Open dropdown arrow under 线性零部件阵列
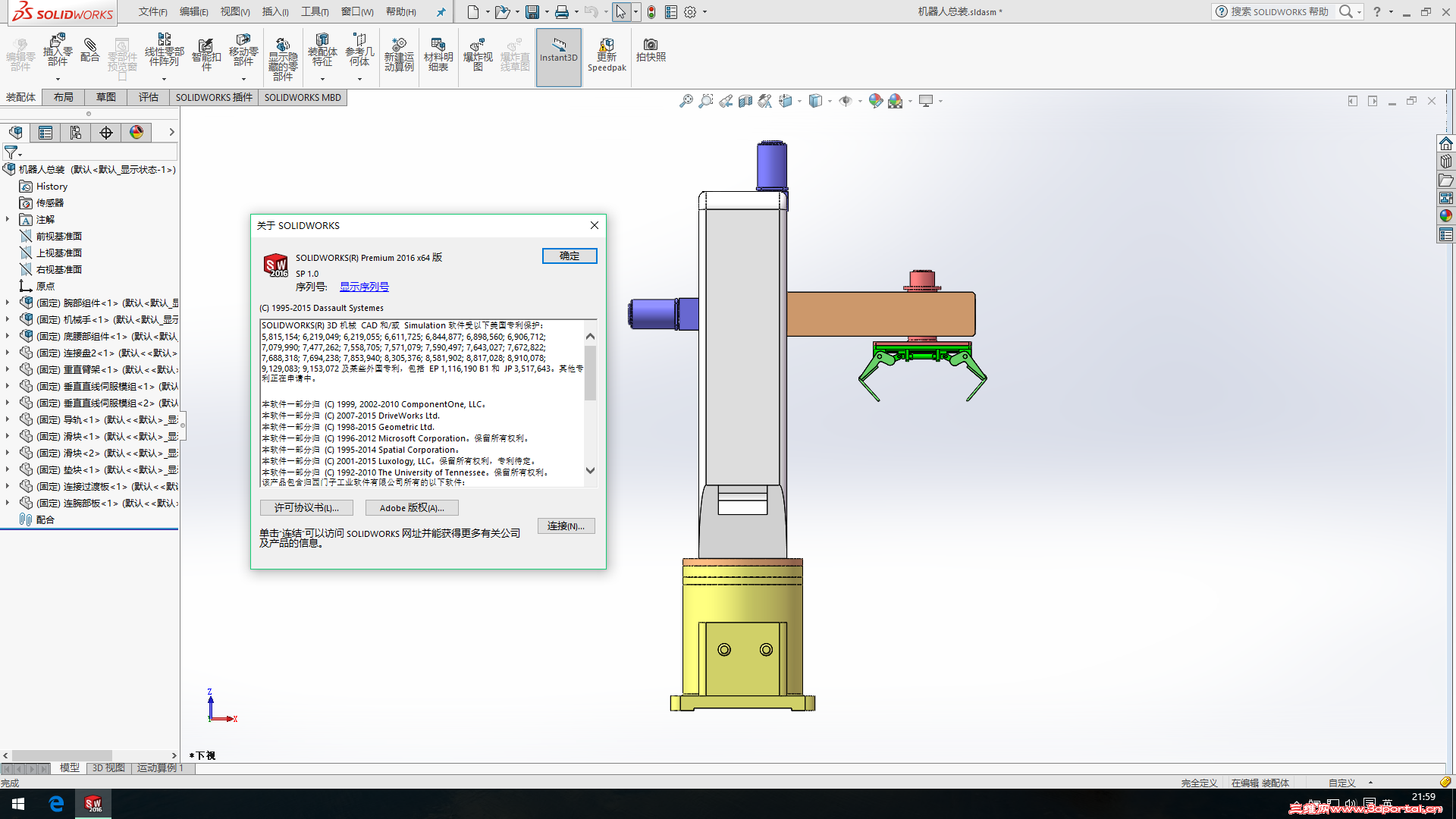The width and height of the screenshot is (1456, 819). [164, 79]
